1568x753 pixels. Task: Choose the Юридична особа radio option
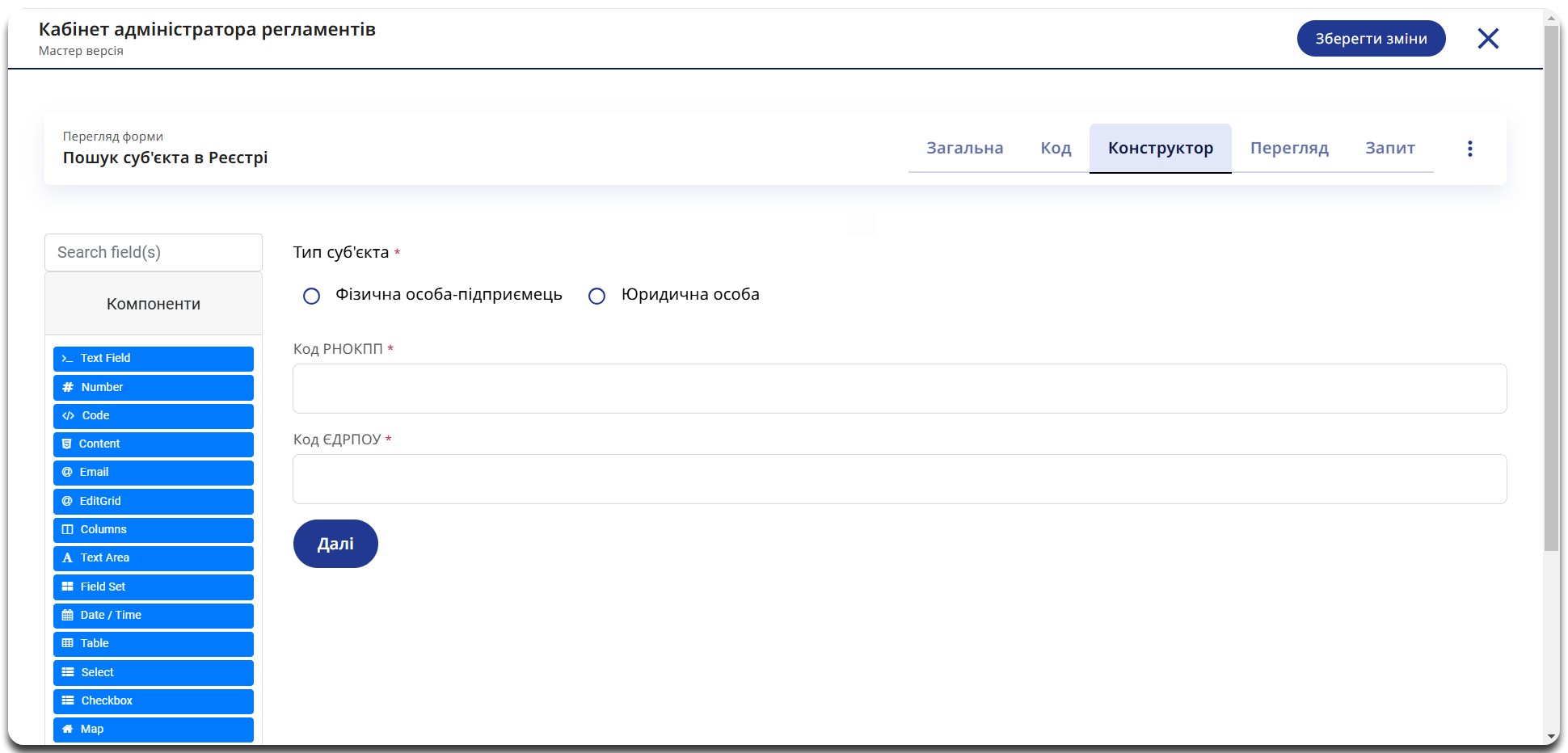(596, 297)
